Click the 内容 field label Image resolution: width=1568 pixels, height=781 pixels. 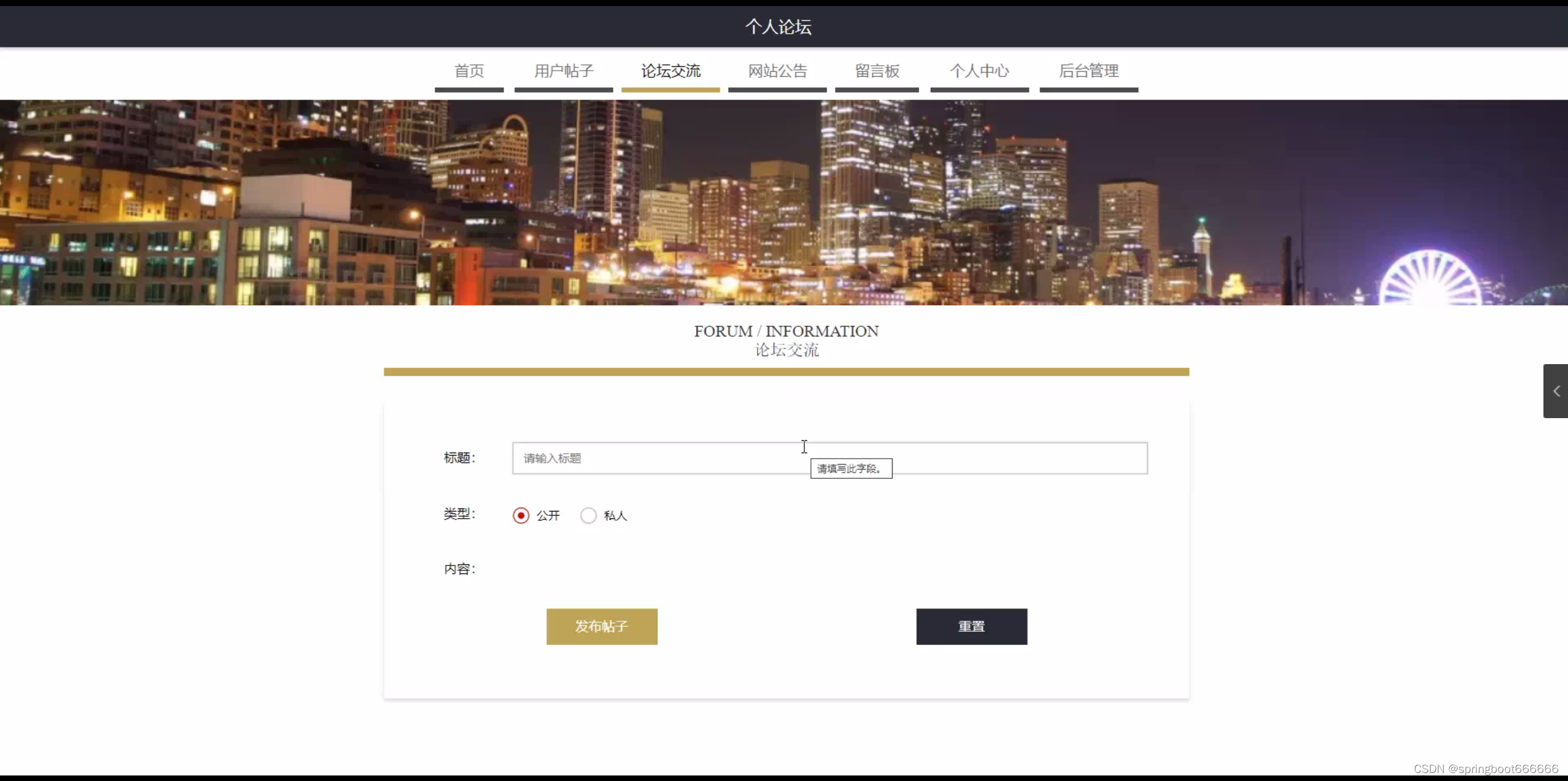pos(459,569)
